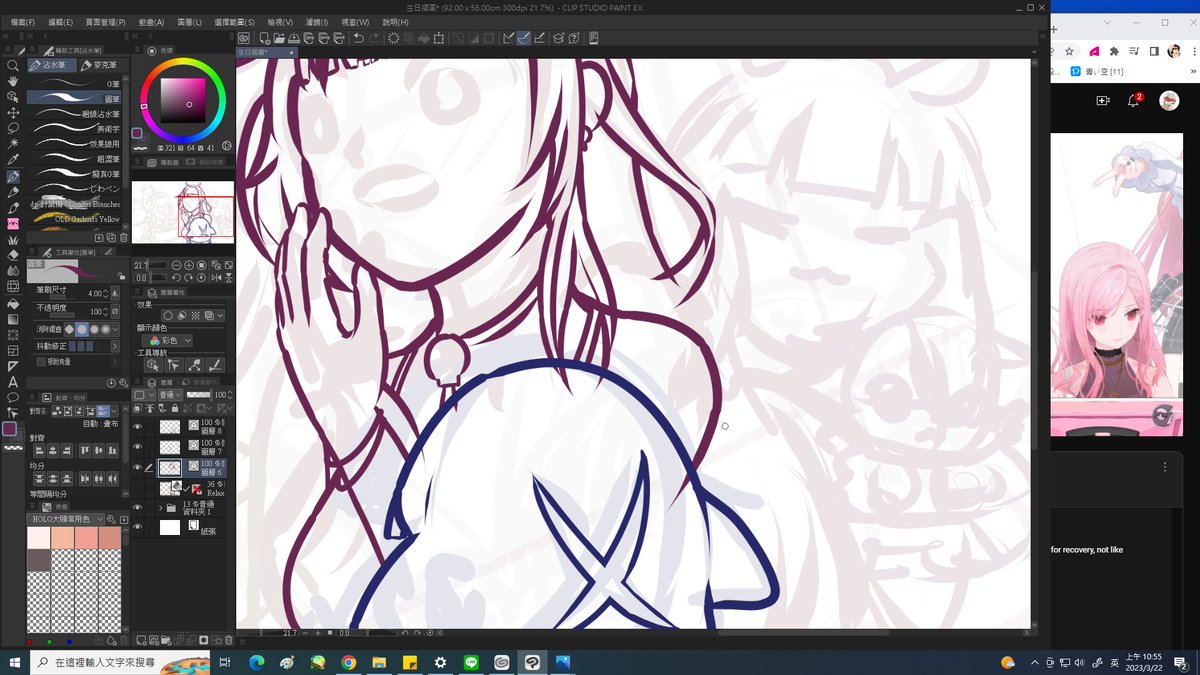Select the Balloon tool
This screenshot has width=1200, height=675.
click(x=13, y=397)
